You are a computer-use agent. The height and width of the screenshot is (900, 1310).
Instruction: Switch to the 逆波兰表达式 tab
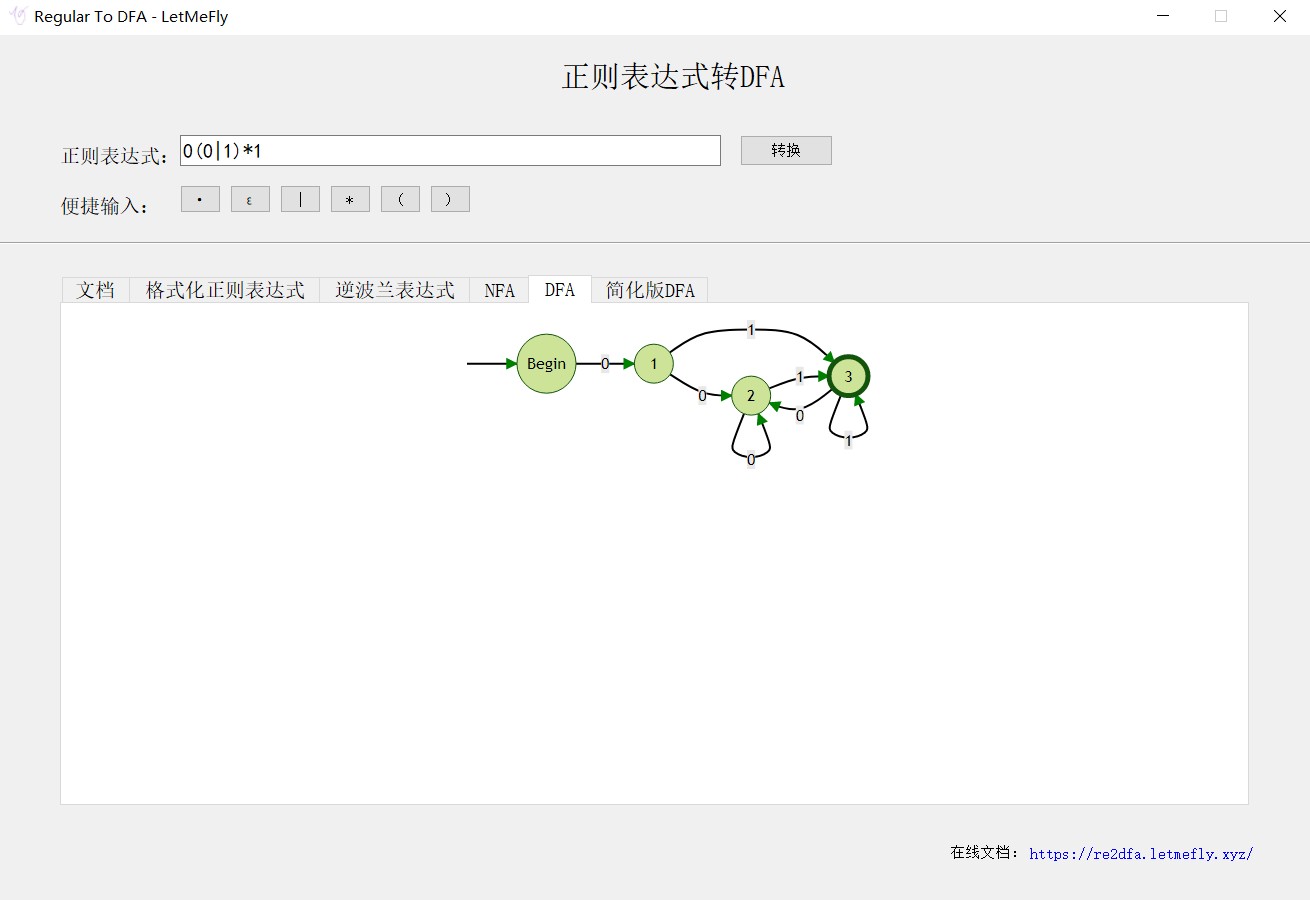coord(395,290)
